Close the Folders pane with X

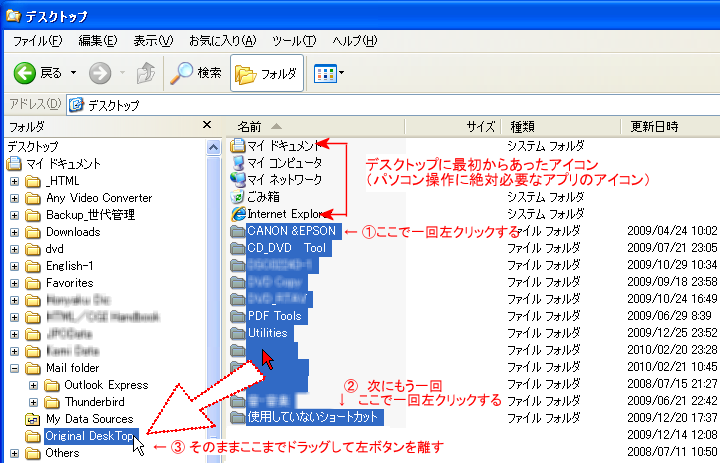[x=207, y=125]
